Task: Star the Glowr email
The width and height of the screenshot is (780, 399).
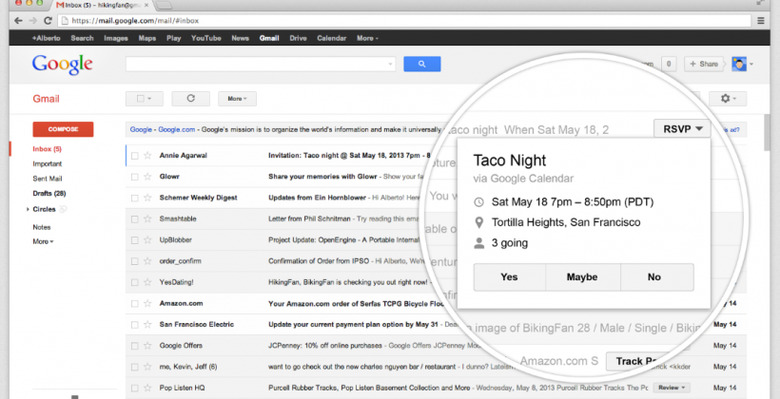Action: [147, 177]
